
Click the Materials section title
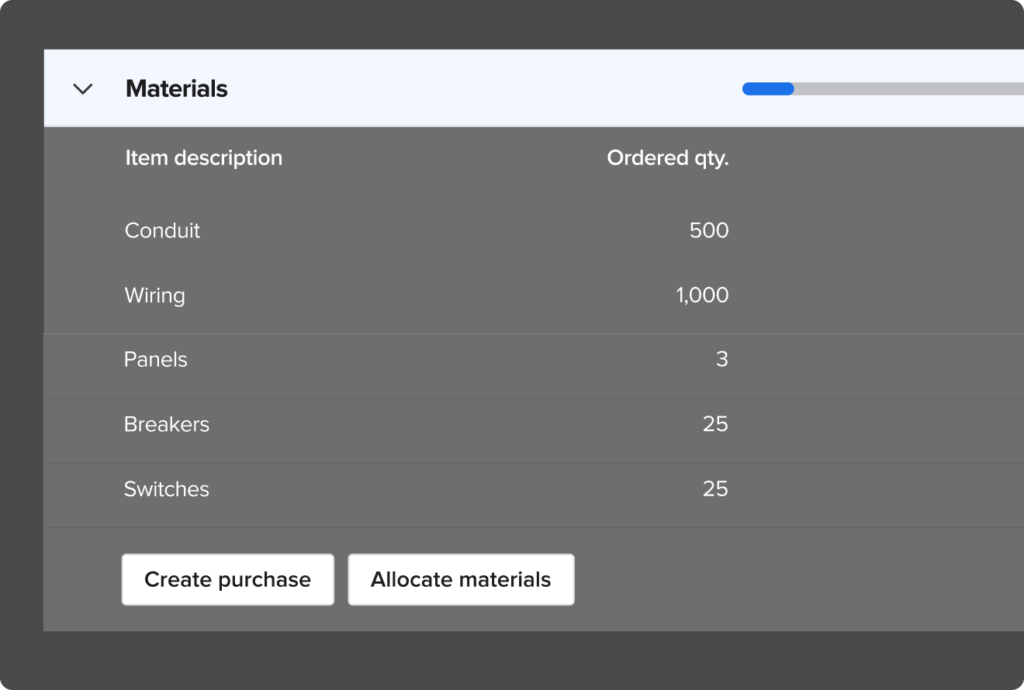pos(176,89)
